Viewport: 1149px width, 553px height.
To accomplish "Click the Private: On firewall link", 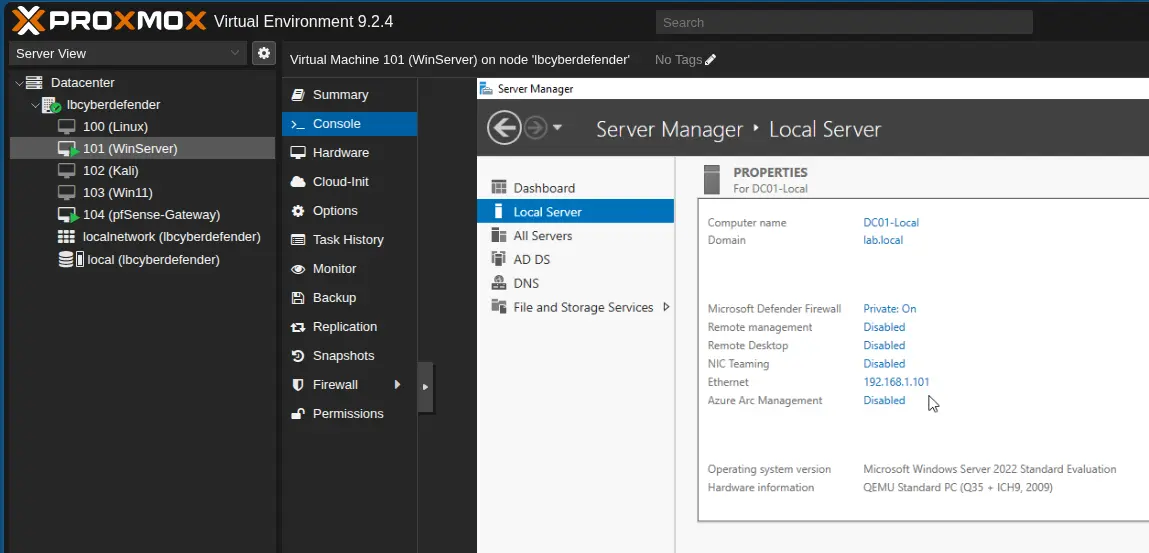I will tap(890, 309).
